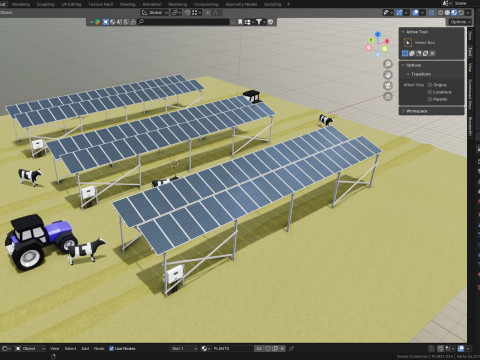Toggle show overlays button
This screenshot has height=360, width=480.
coord(416,13)
